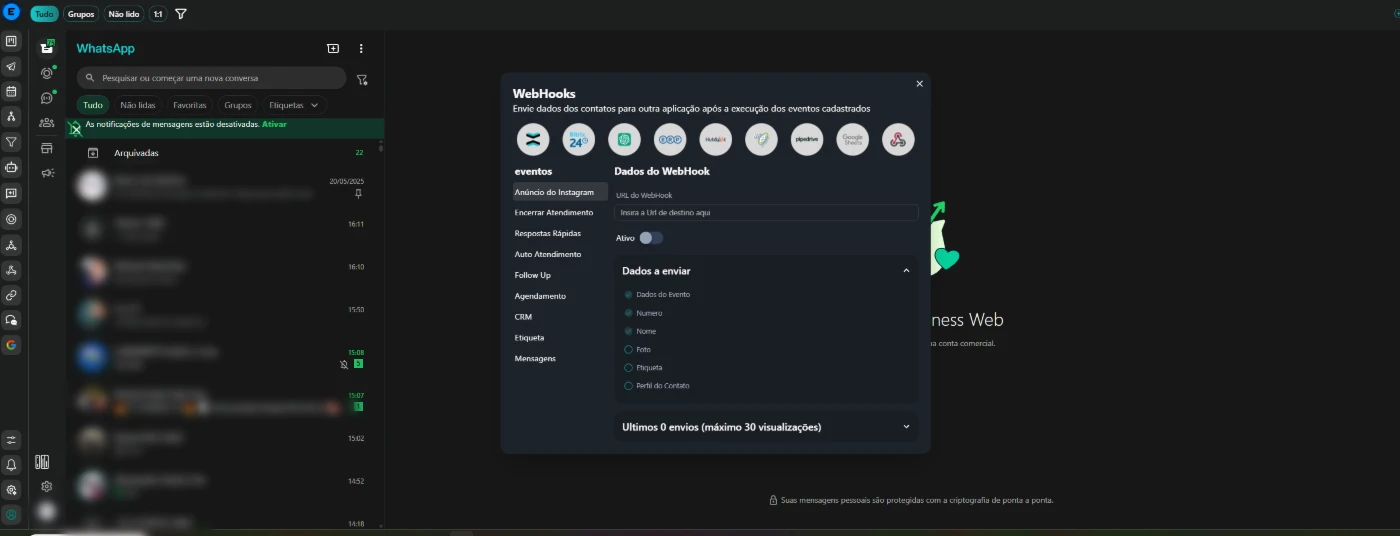Select the Bitrix24 integration icon
The height and width of the screenshot is (536, 1400).
[579, 139]
